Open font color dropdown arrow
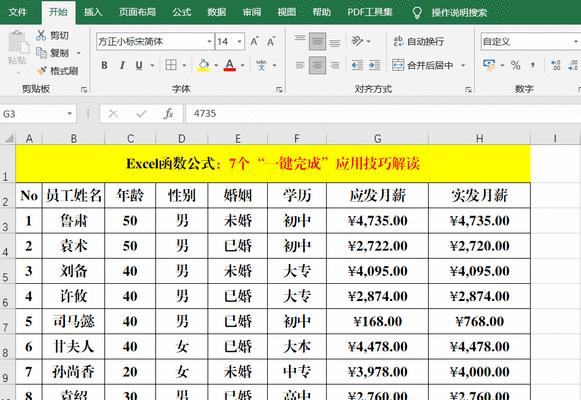 [x=243, y=66]
